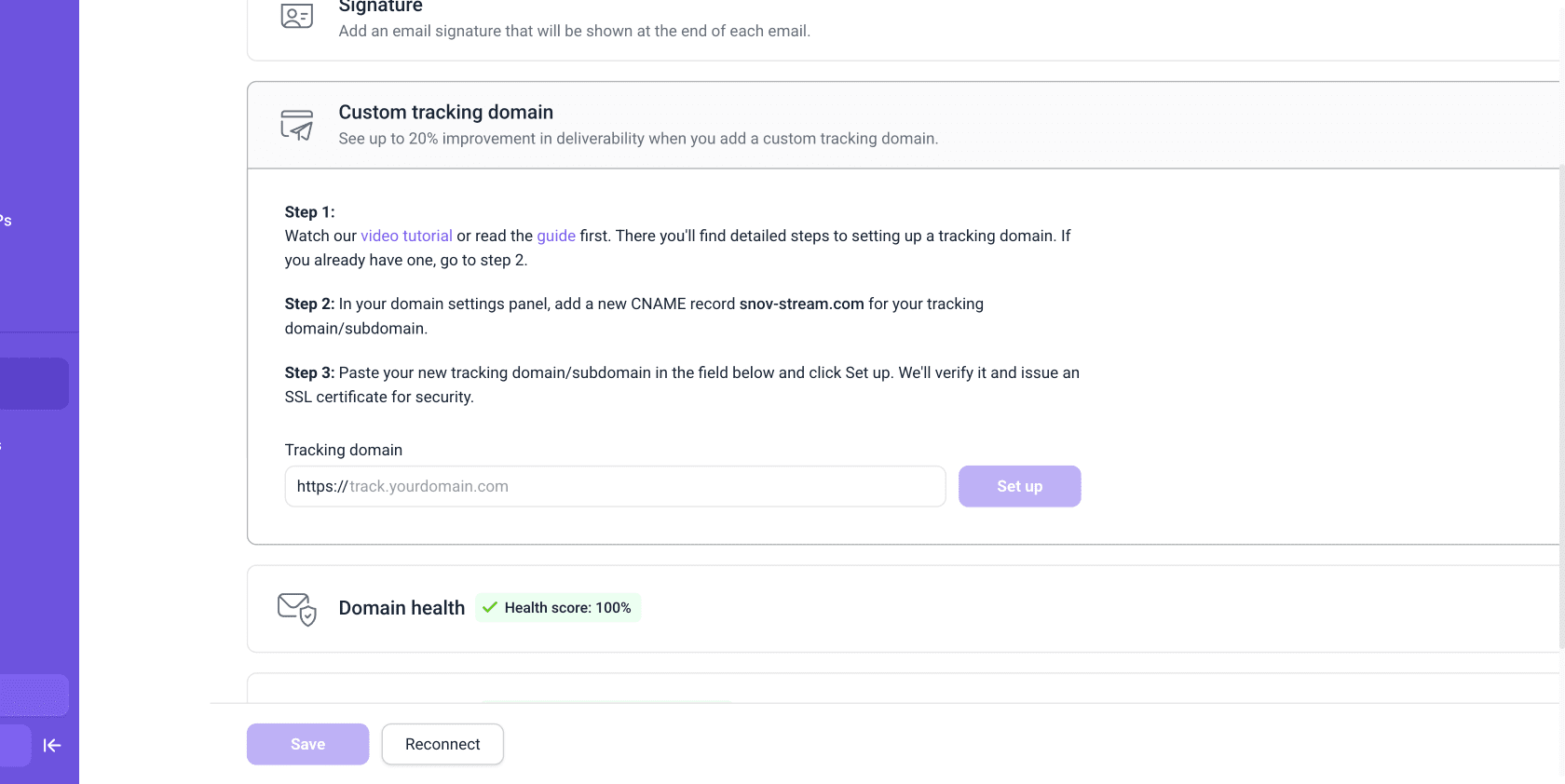Click the vertical scrollbar on the right edge

coord(1561,400)
